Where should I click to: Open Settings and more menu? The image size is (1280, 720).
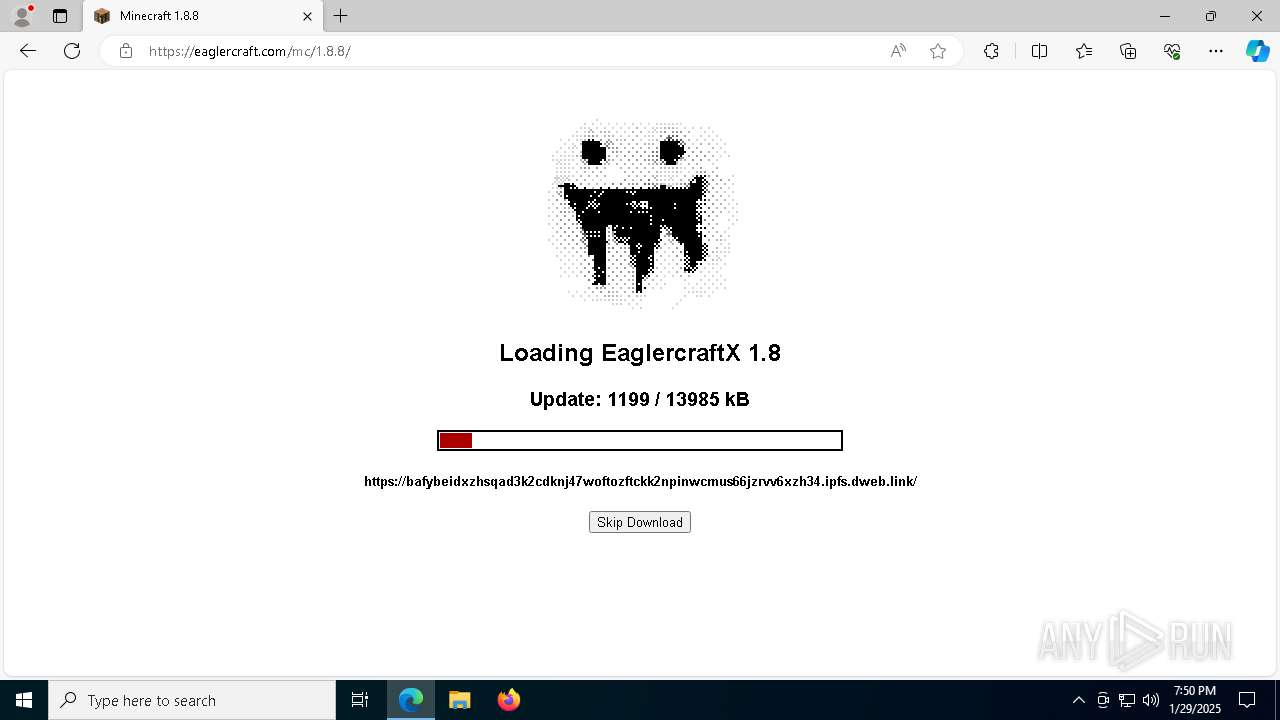coord(1216,51)
